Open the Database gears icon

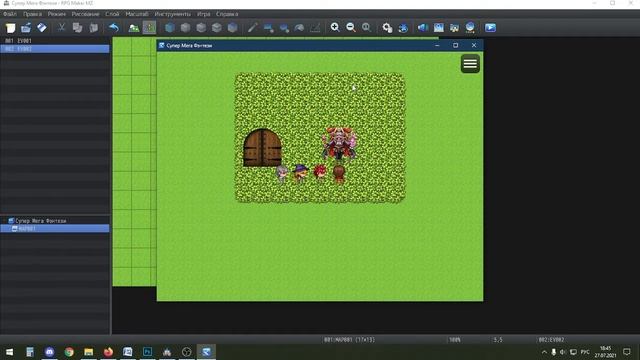click(x=387, y=27)
